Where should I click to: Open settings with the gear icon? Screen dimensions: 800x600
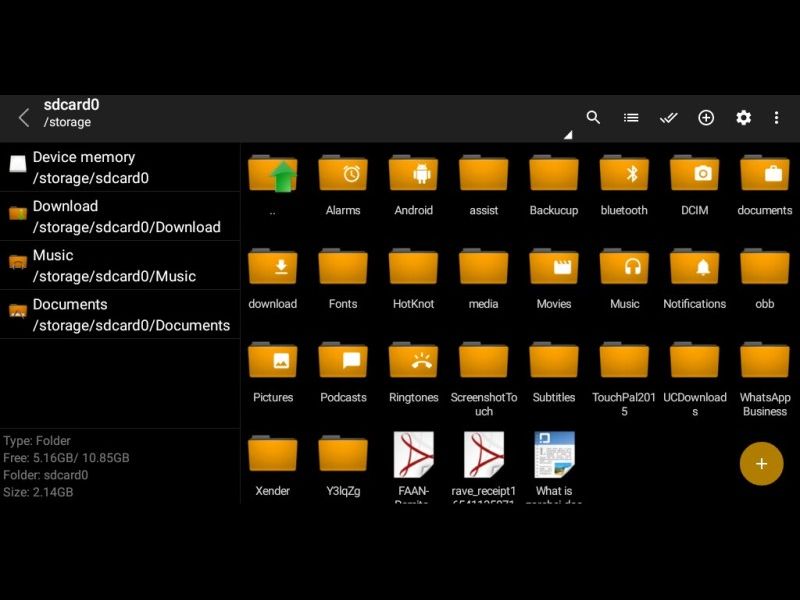[x=743, y=118]
